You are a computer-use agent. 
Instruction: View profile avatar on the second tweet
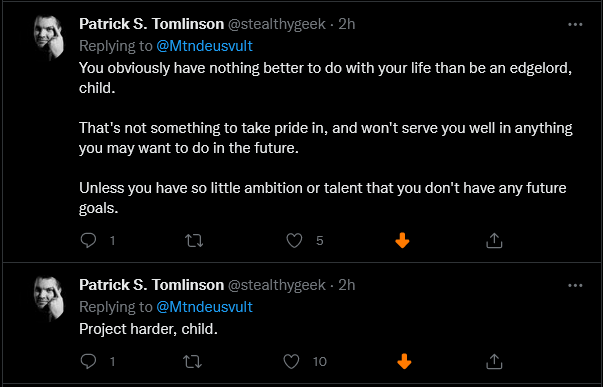[x=49, y=299]
